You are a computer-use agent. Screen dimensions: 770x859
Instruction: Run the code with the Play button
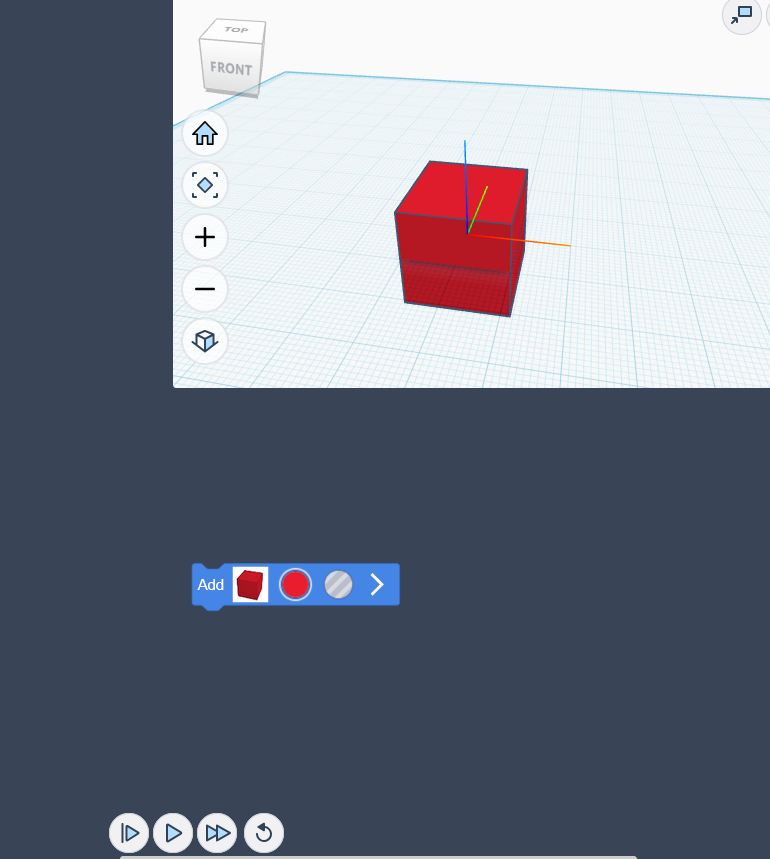coord(173,833)
